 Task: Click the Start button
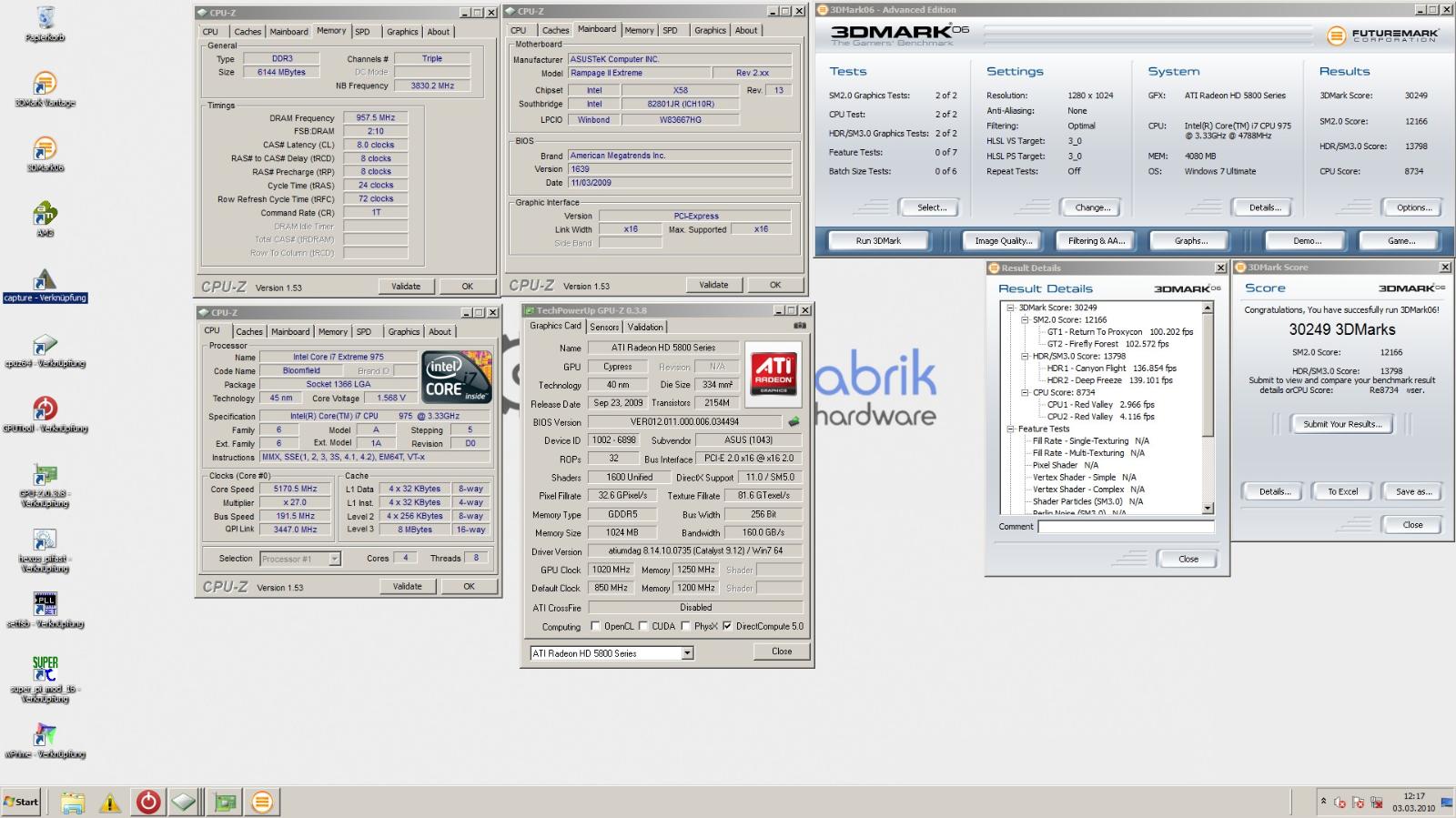tap(21, 802)
